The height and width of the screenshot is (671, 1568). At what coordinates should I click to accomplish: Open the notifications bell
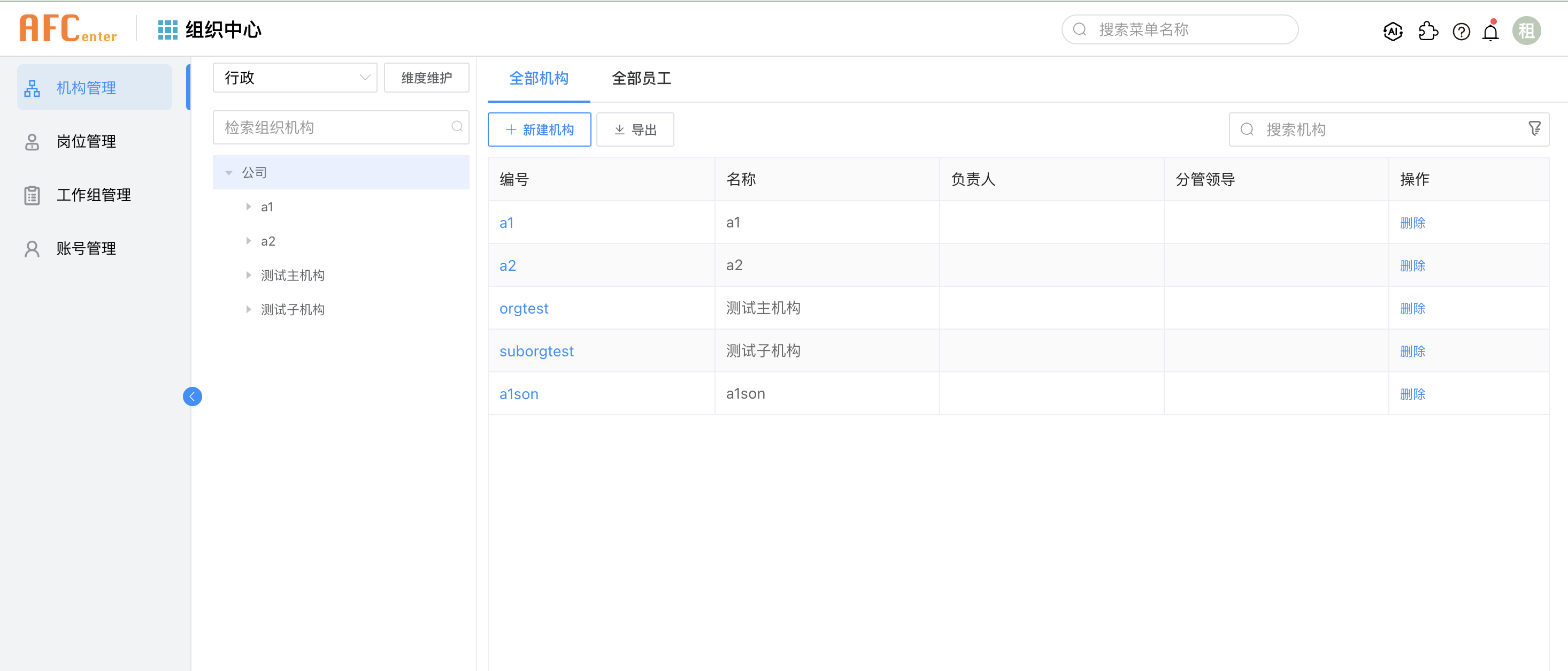pyautogui.click(x=1490, y=31)
